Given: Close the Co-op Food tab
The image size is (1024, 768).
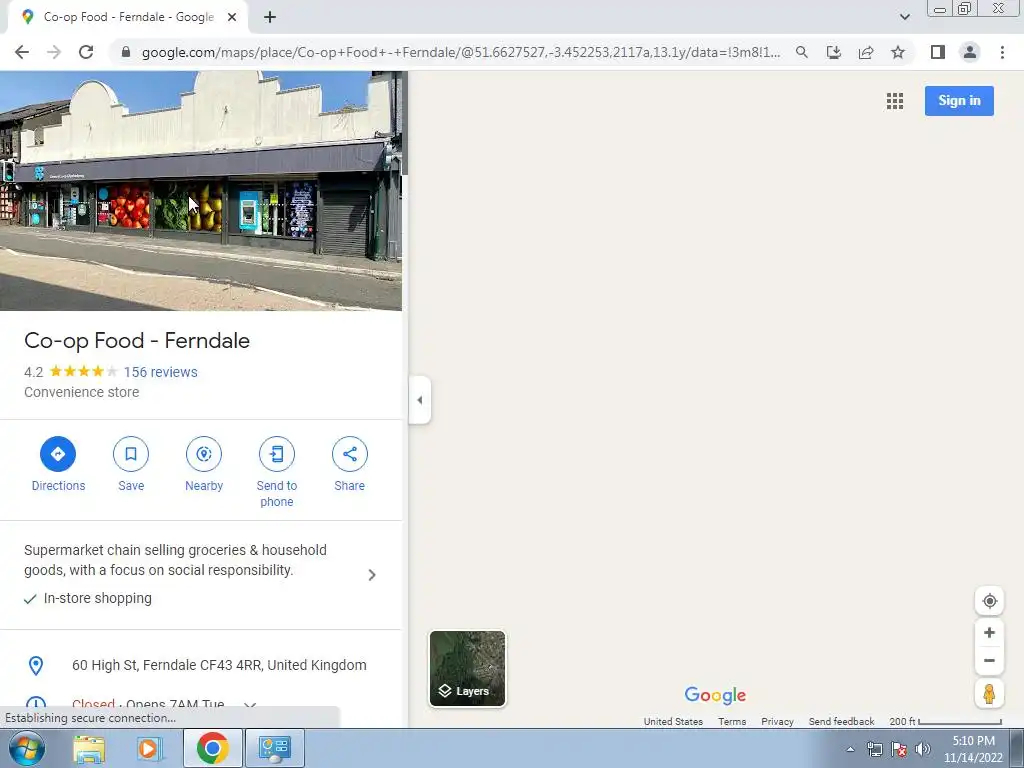Looking at the screenshot, I should pos(232,17).
